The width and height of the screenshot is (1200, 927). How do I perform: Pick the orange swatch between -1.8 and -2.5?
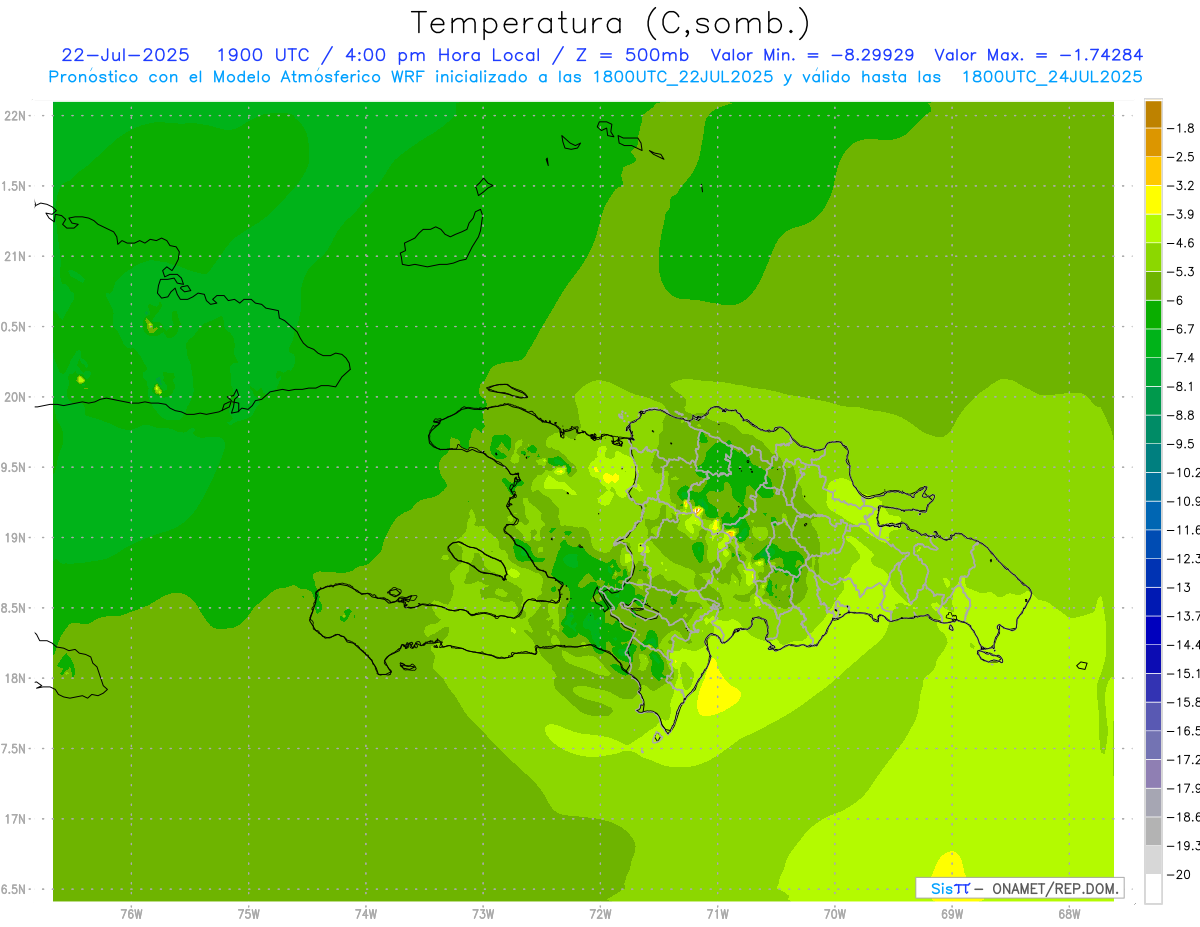tap(1153, 143)
